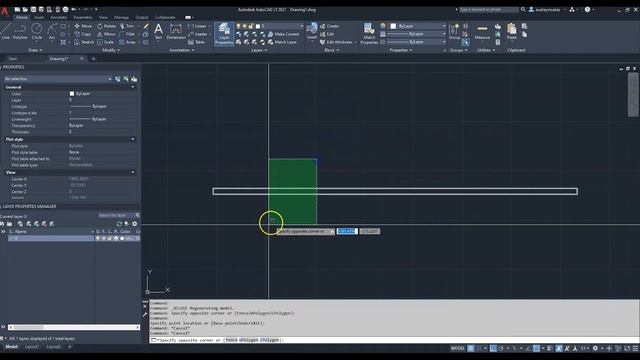Select the Arc tool
This screenshot has height=360, width=640.
[x=52, y=31]
